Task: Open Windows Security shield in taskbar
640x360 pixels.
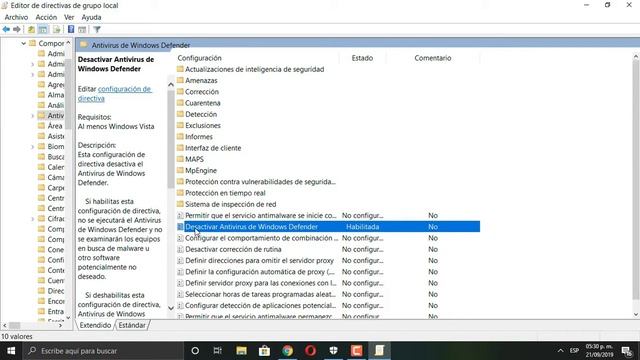Action: [333, 351]
